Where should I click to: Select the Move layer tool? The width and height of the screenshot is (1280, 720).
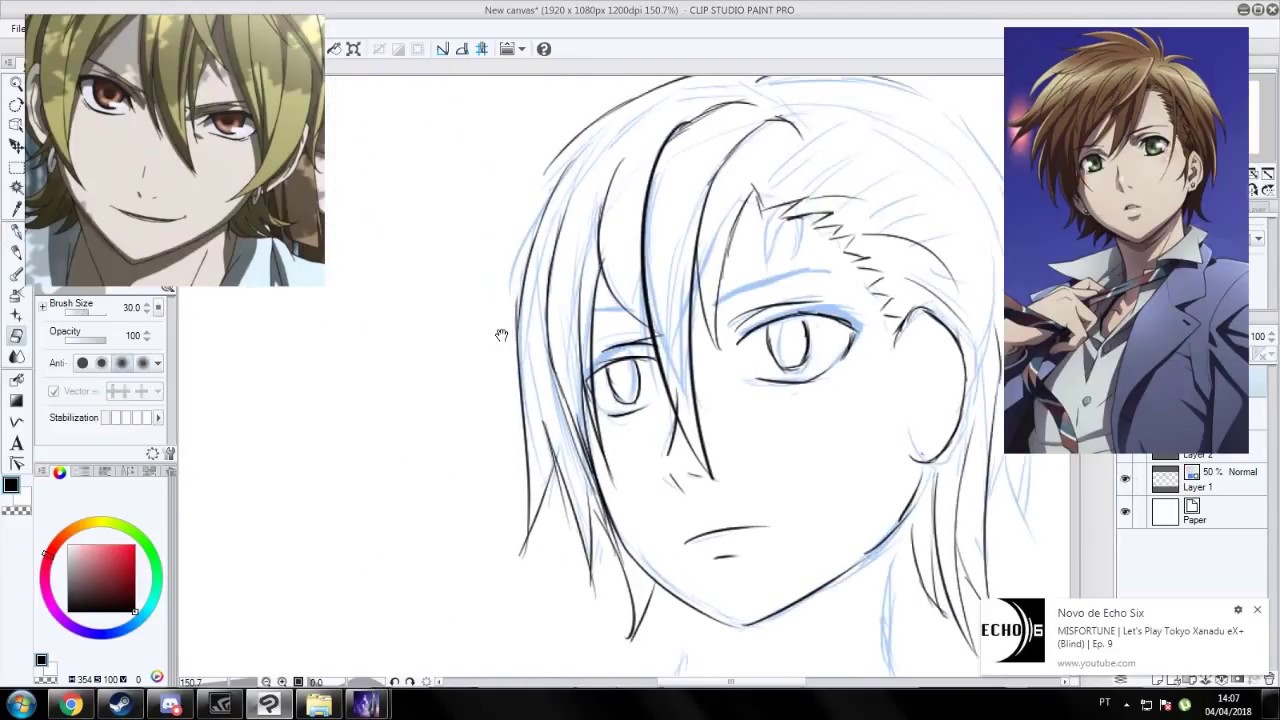(16, 145)
